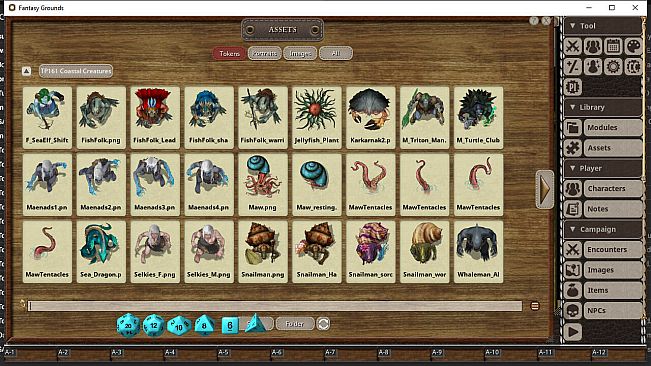Click the folder icon beside Modules

coord(573,127)
